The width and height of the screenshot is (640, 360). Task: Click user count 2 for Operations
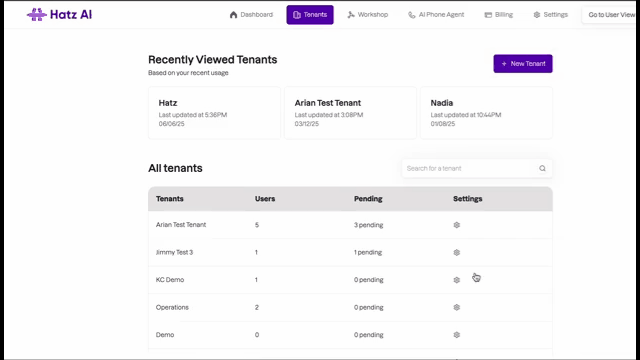point(257,307)
